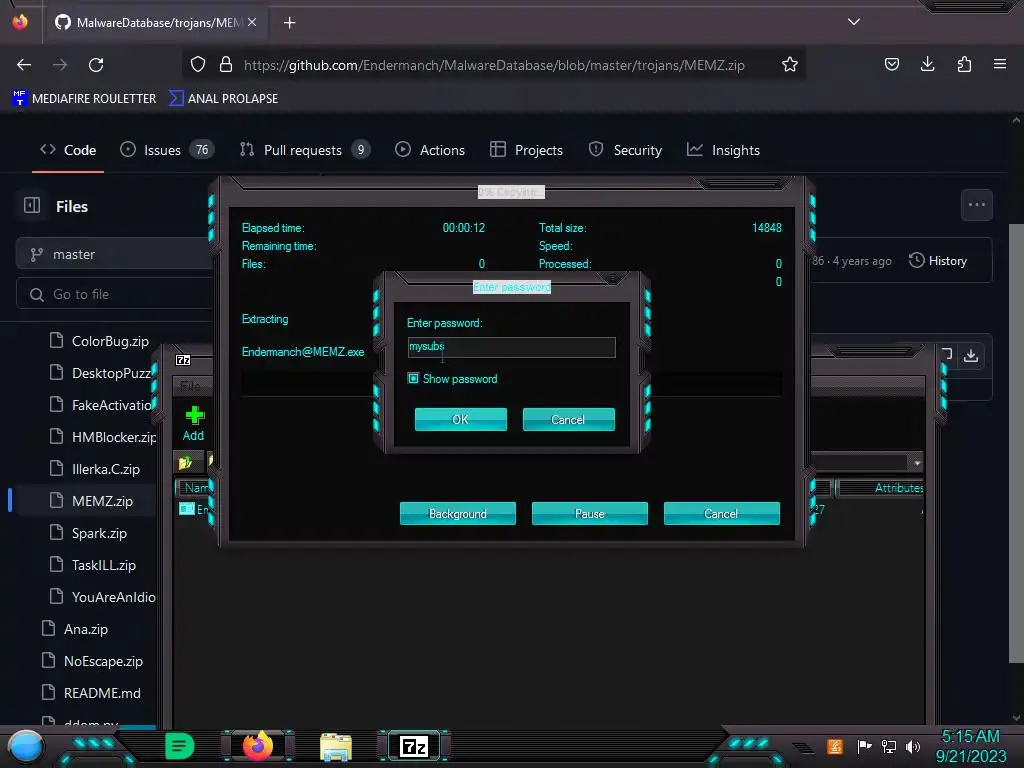Open the Actions tab

point(430,150)
